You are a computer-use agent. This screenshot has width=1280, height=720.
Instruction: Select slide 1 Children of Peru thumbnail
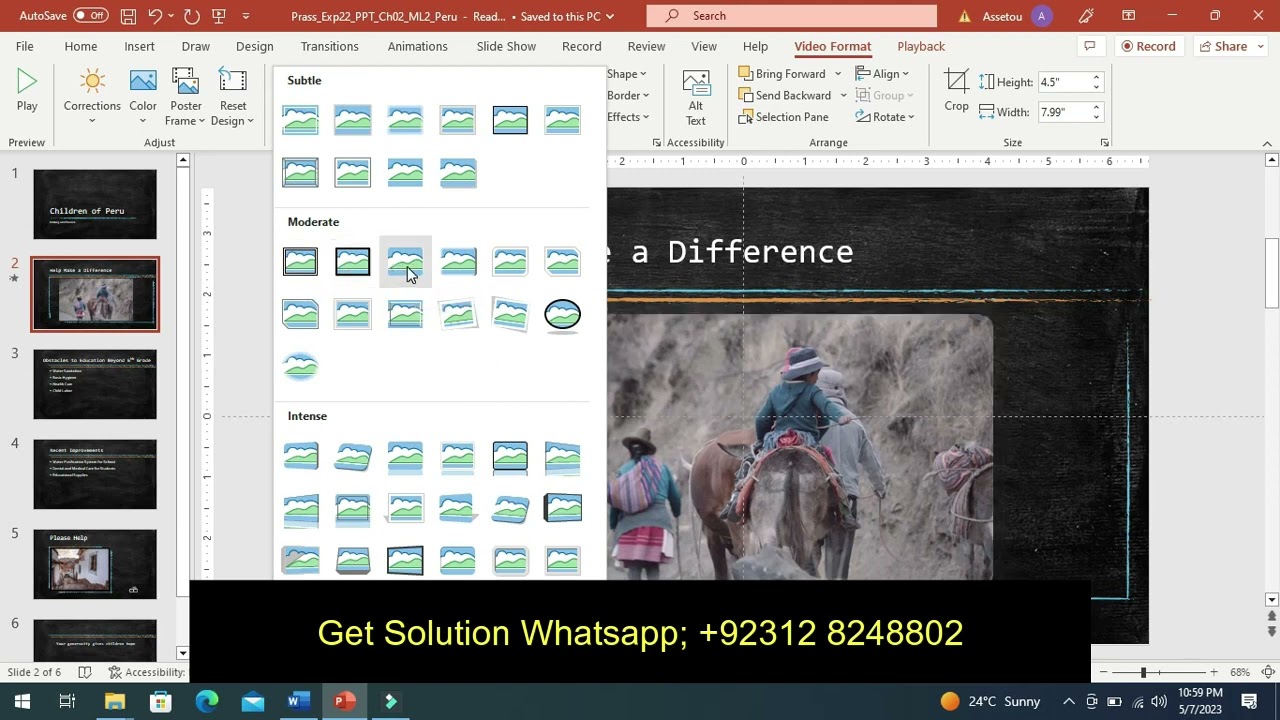point(95,204)
